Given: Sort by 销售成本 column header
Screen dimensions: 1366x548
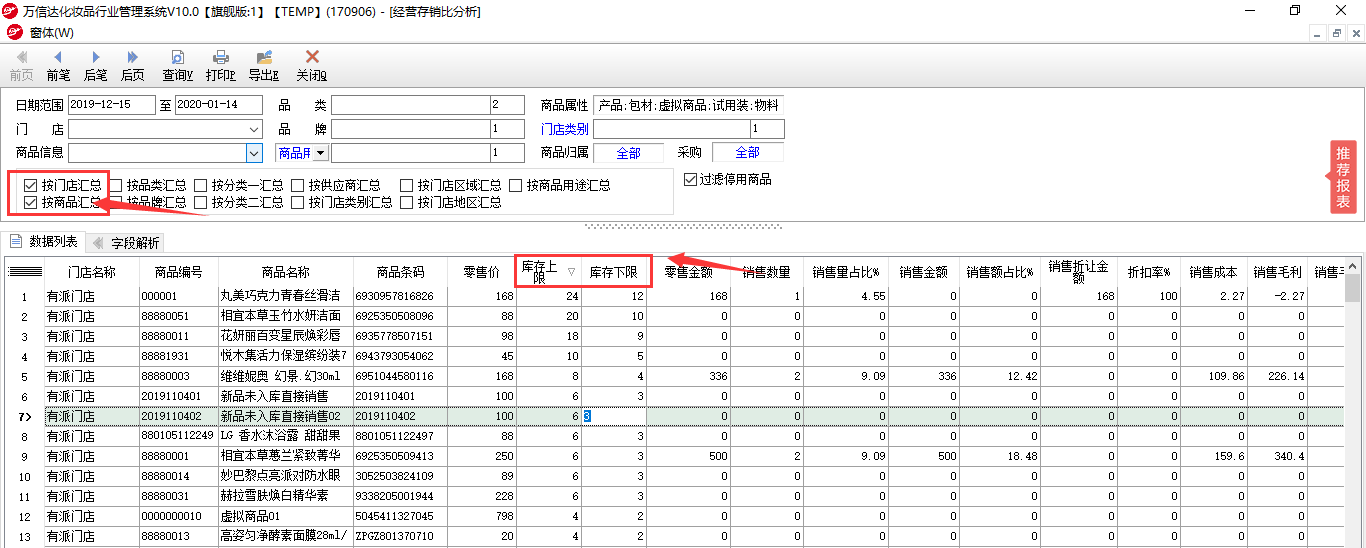Looking at the screenshot, I should pos(1213,272).
